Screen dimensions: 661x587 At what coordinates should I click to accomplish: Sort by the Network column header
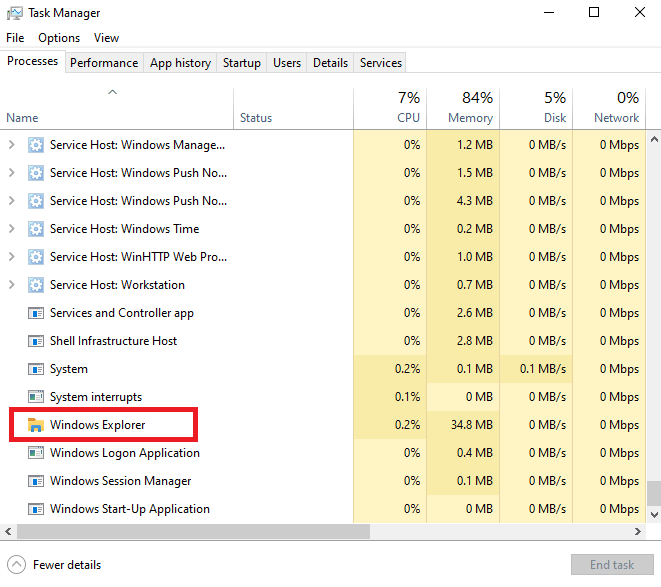coord(609,108)
